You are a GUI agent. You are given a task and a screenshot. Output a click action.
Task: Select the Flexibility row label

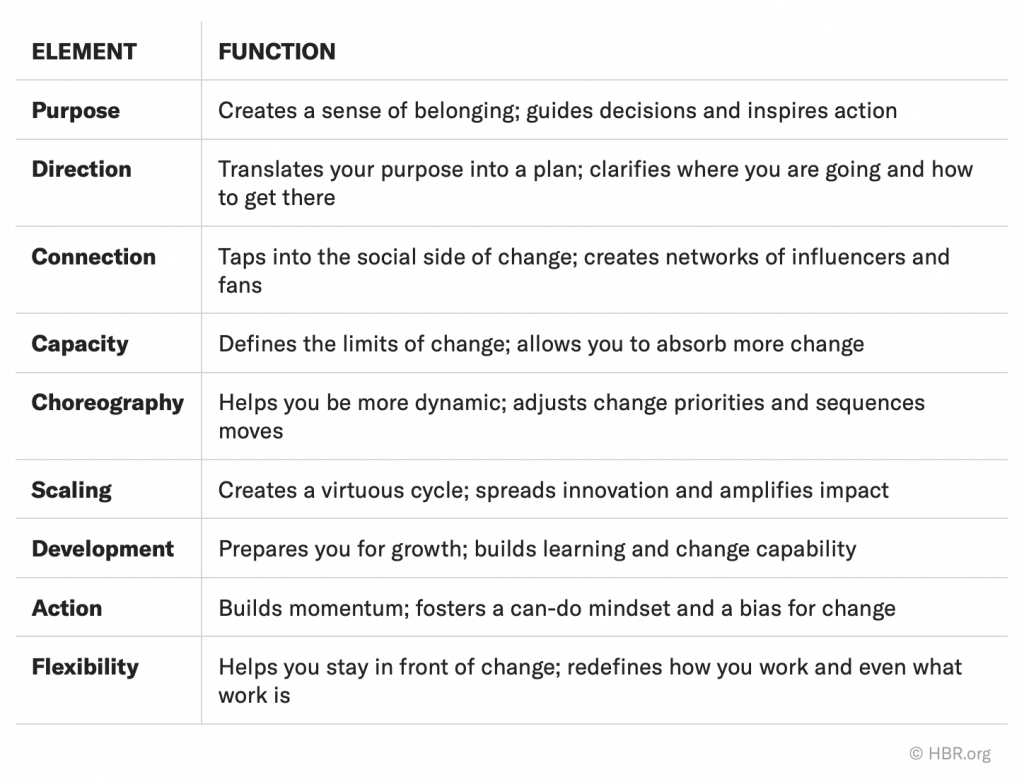tap(85, 667)
